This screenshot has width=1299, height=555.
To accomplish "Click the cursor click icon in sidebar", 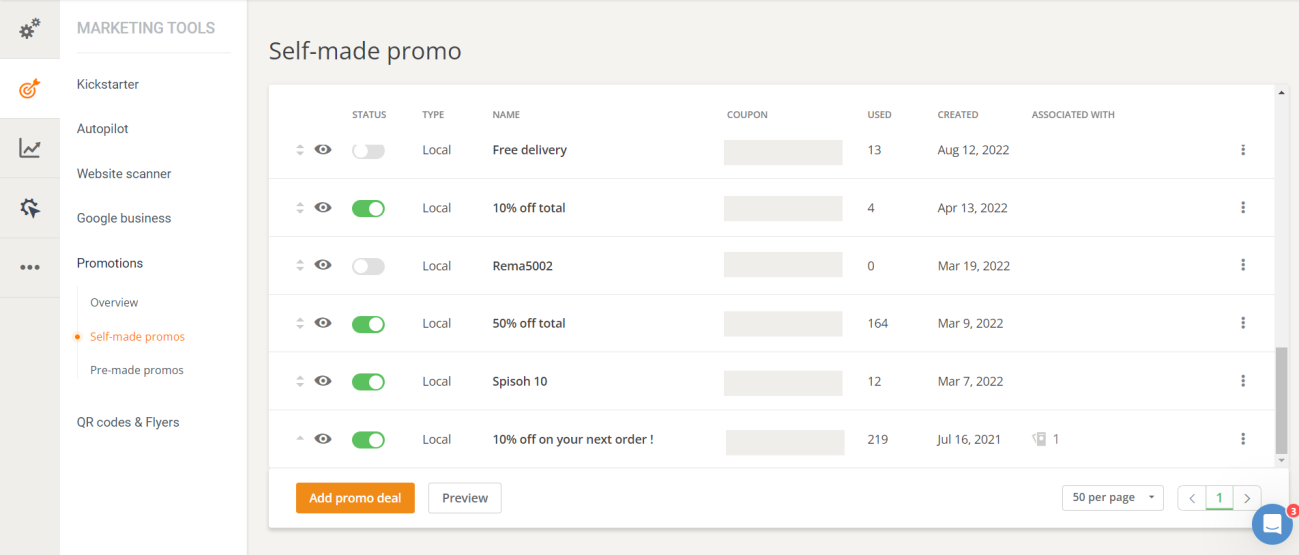I will pos(30,208).
